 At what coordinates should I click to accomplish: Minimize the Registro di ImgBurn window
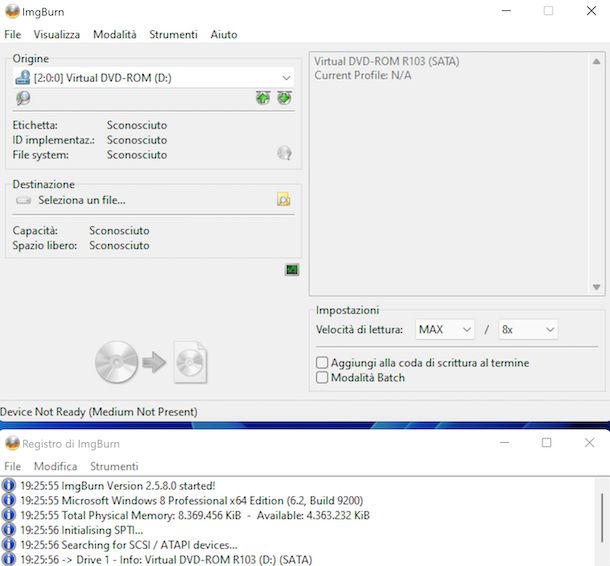pyautogui.click(x=505, y=443)
